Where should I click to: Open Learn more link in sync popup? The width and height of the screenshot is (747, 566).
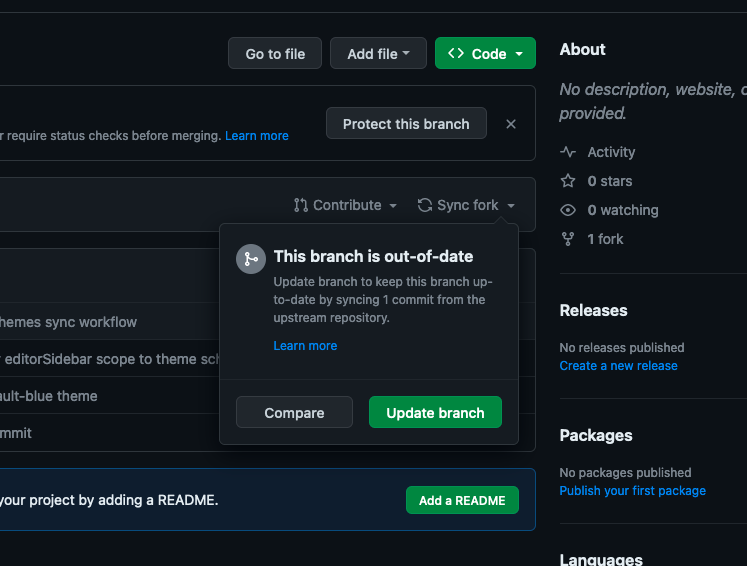tap(305, 346)
